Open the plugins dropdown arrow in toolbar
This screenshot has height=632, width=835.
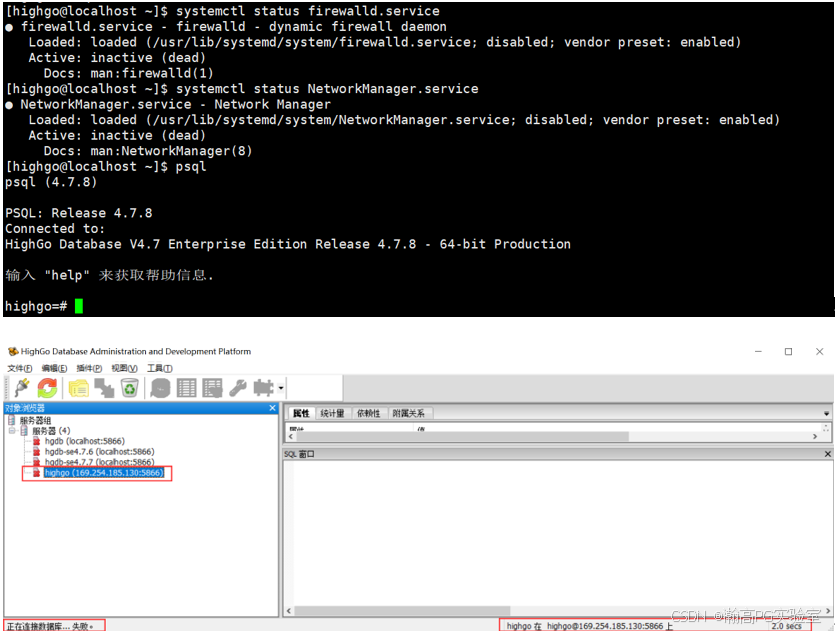[x=281, y=388]
